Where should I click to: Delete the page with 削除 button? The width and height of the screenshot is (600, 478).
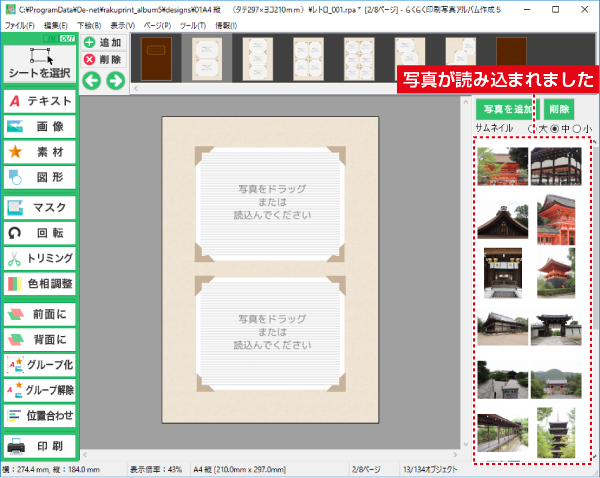point(103,59)
